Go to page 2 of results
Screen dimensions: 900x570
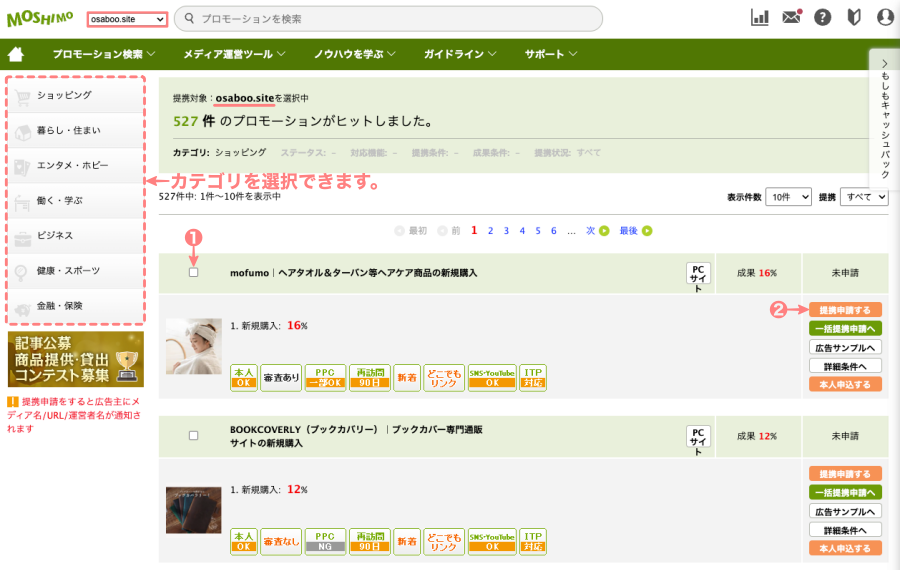tap(490, 231)
